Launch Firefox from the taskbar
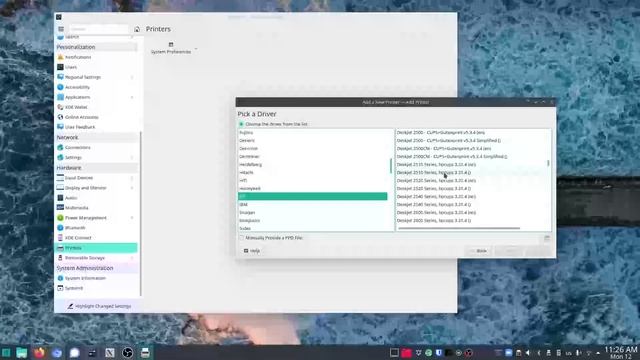Screen dimensions: 640x360 coord(39,353)
